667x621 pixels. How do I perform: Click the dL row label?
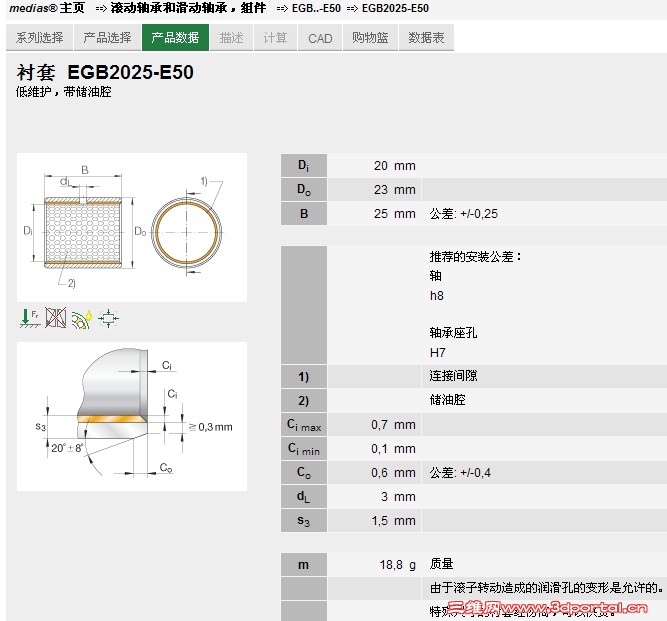[304, 496]
